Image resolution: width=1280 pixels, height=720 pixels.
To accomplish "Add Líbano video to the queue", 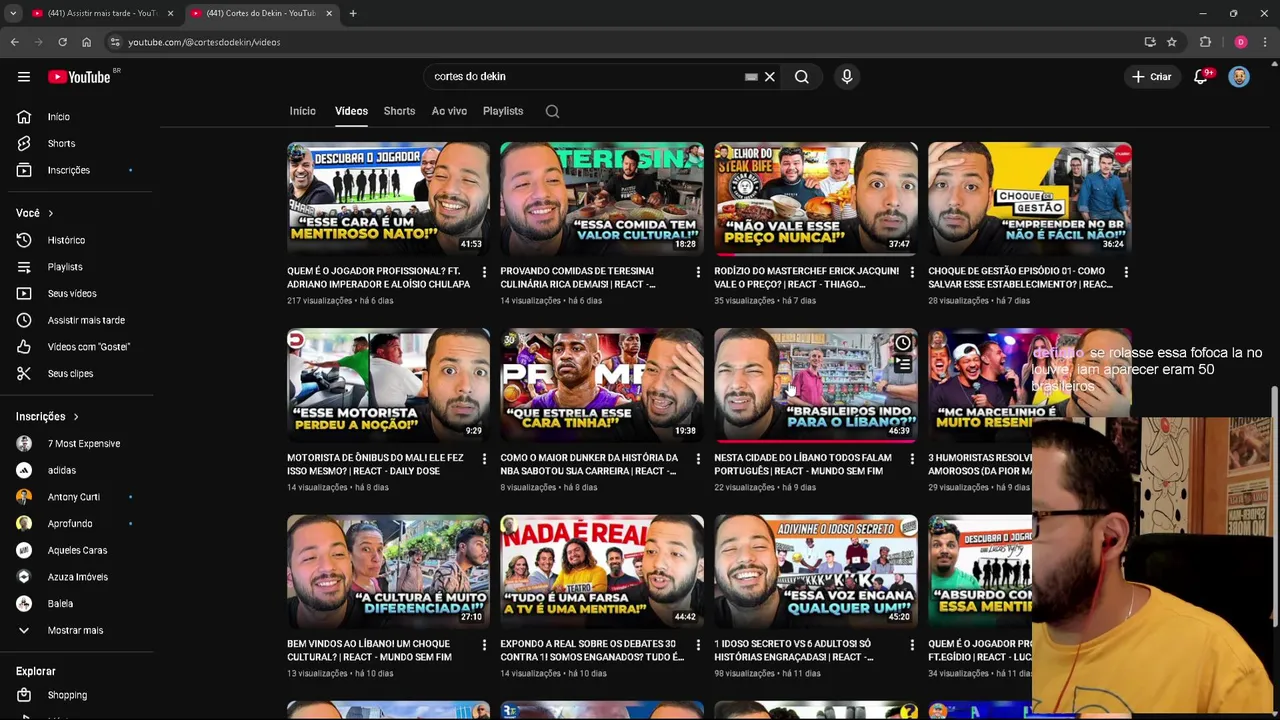I will click(x=903, y=365).
